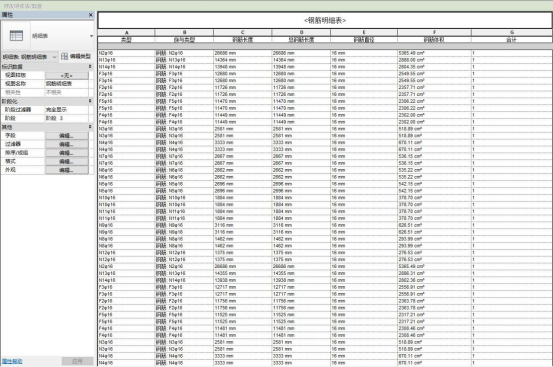Click the 2802.36 cm³ volume cell

[434, 280]
